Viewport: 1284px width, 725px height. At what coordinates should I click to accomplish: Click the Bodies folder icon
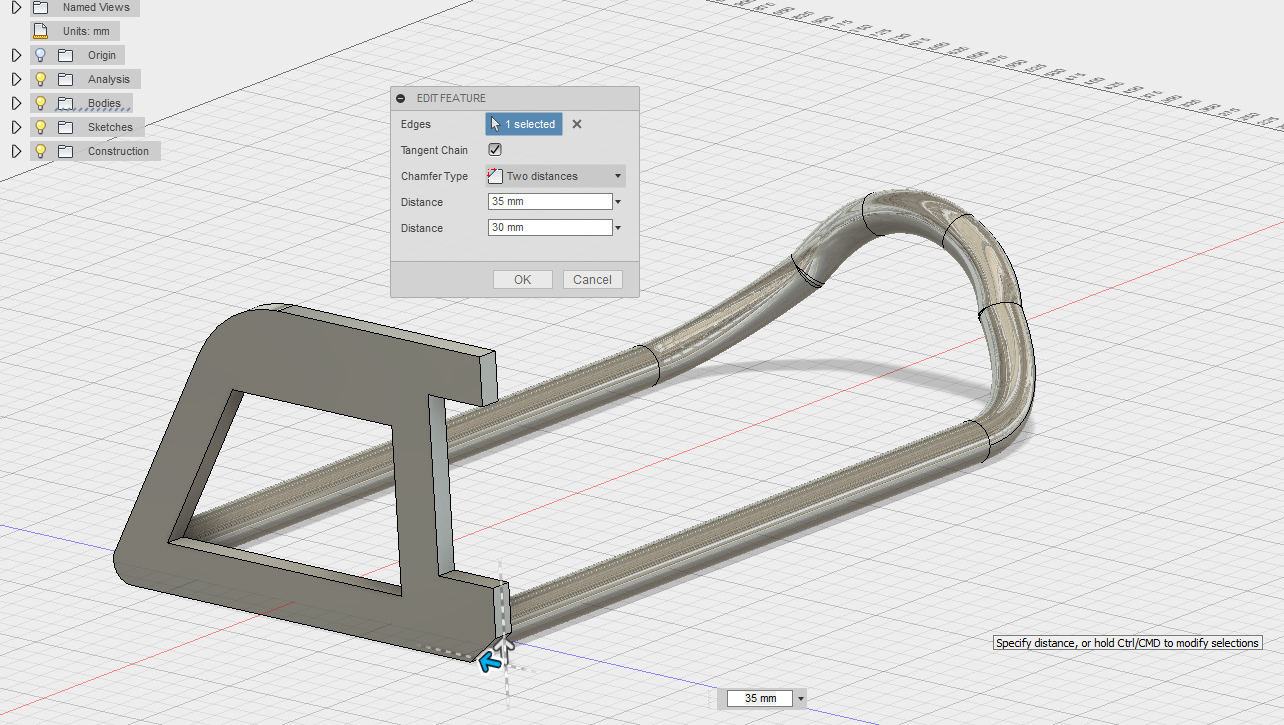[x=66, y=104]
